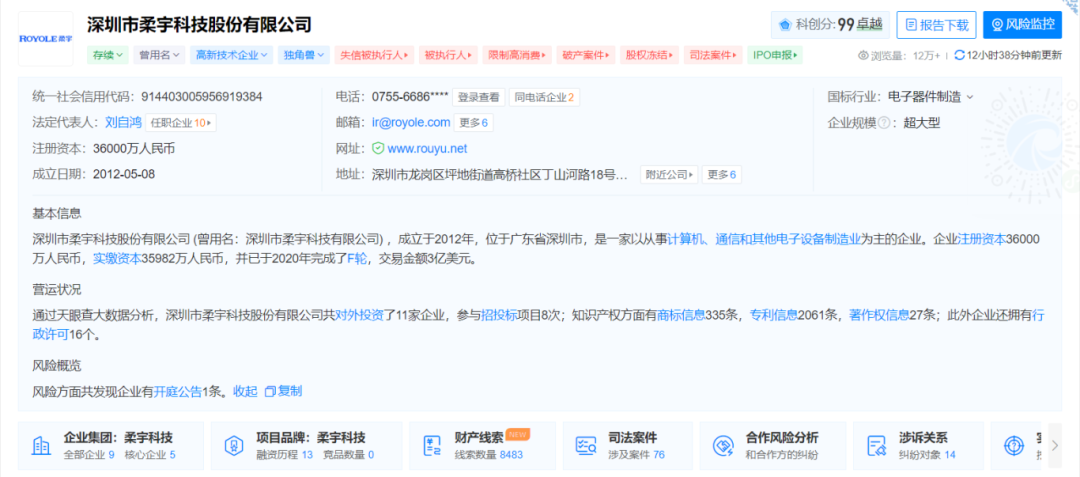Click the 涉诉关系 document icon
Viewport: 1080px width, 477px height.
[x=876, y=446]
